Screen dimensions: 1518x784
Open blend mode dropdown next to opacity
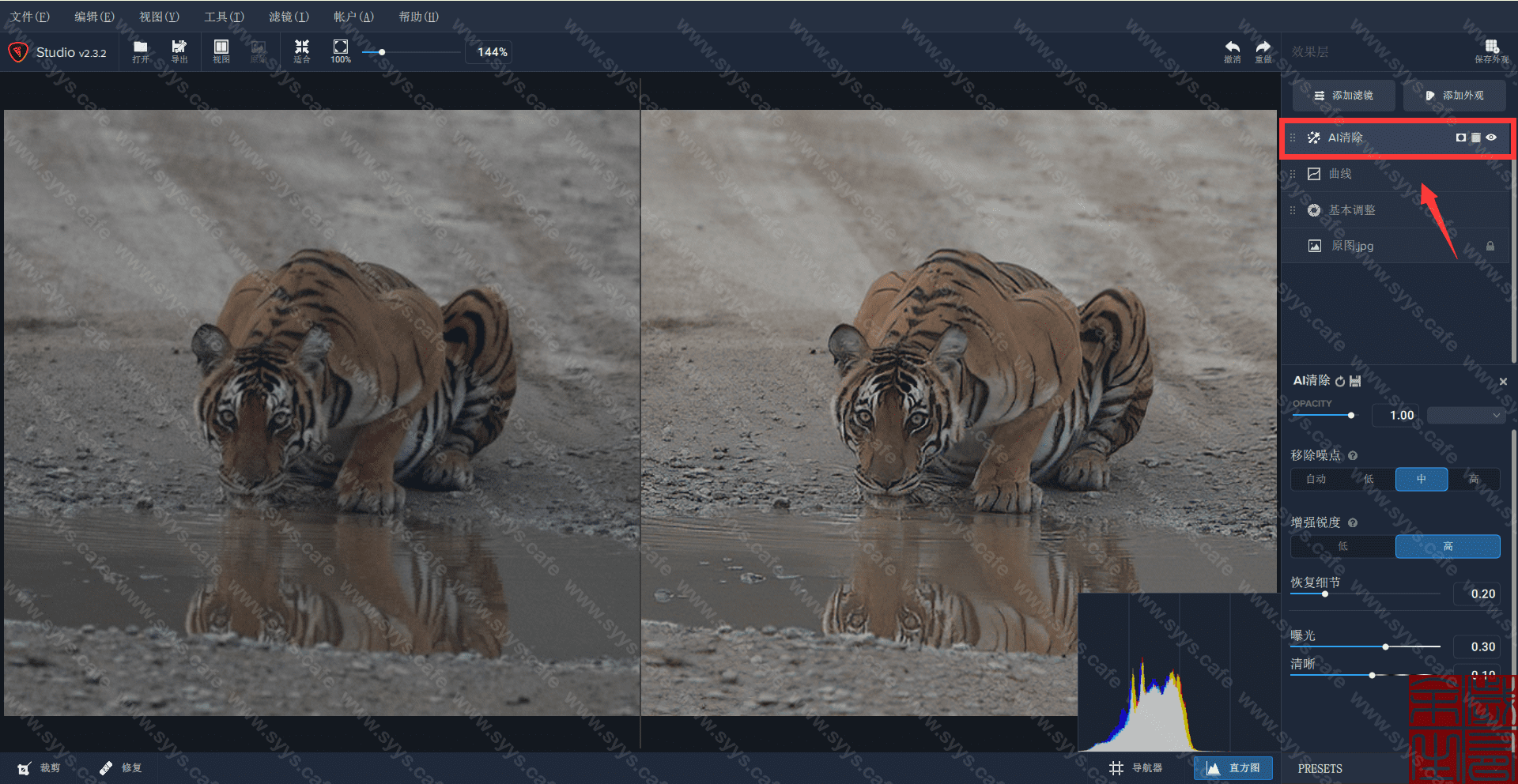click(1465, 415)
